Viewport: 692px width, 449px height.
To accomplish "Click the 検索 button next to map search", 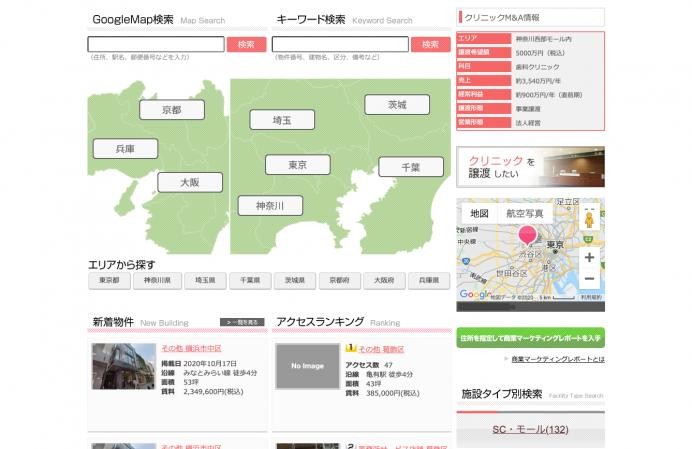I will click(246, 45).
